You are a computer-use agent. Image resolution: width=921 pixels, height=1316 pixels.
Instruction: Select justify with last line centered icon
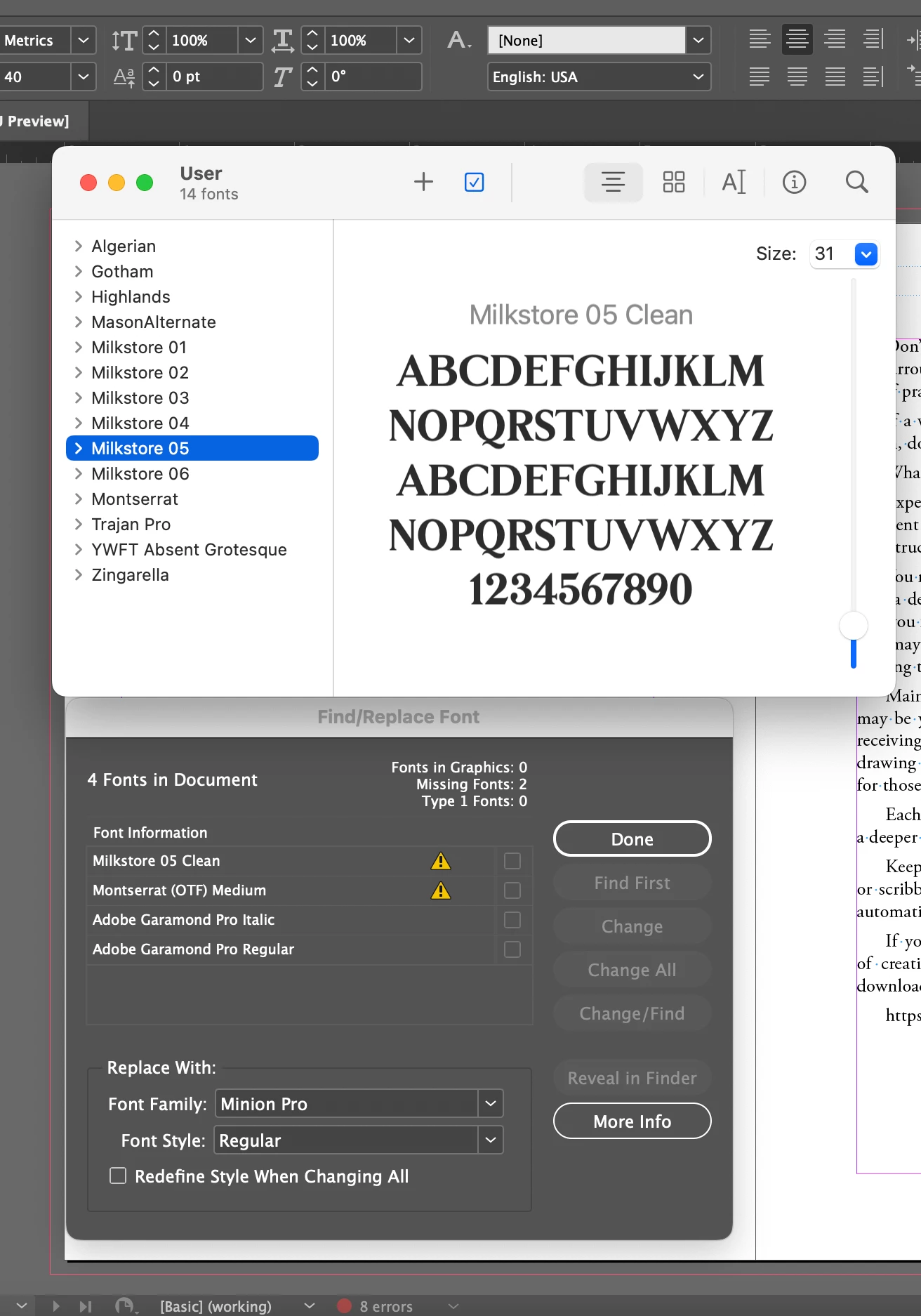coord(797,76)
